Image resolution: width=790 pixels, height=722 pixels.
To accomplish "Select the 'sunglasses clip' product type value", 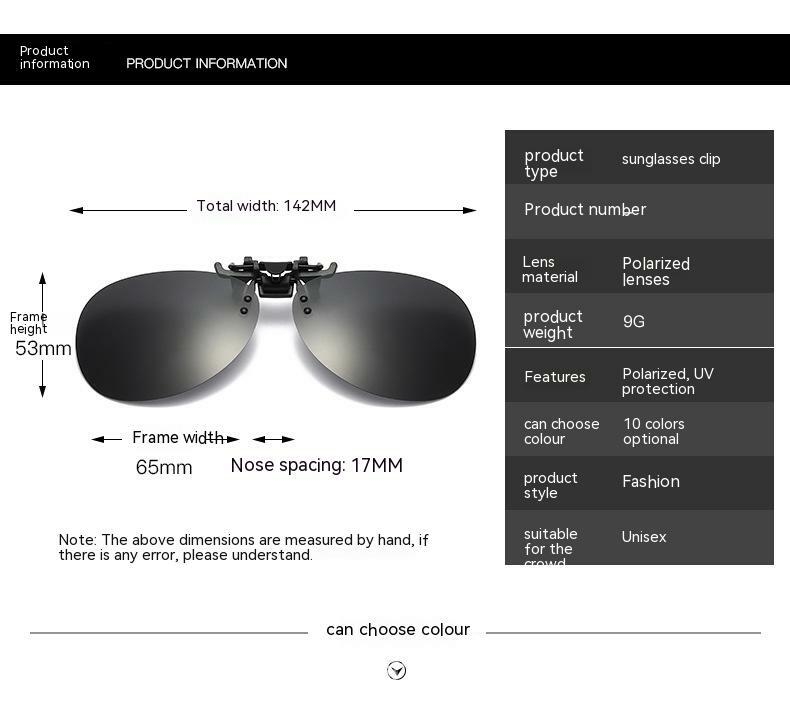I will (670, 159).
